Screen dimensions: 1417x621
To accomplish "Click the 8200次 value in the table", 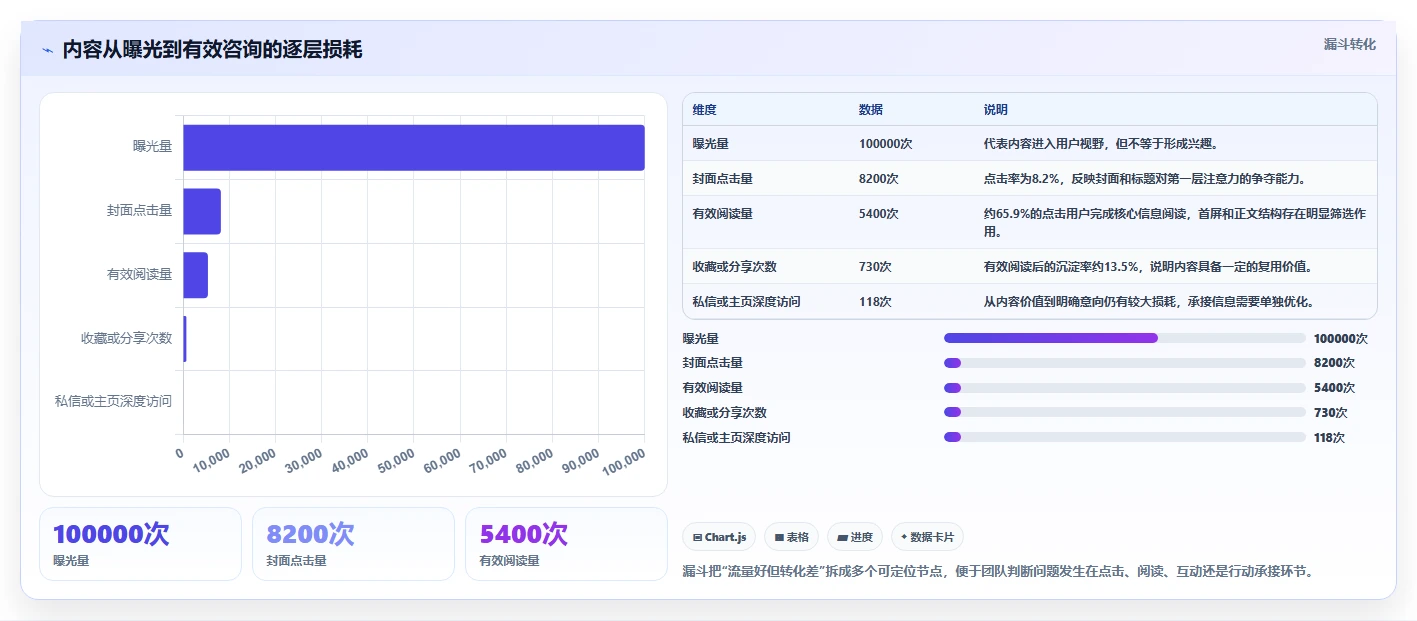I will click(879, 179).
